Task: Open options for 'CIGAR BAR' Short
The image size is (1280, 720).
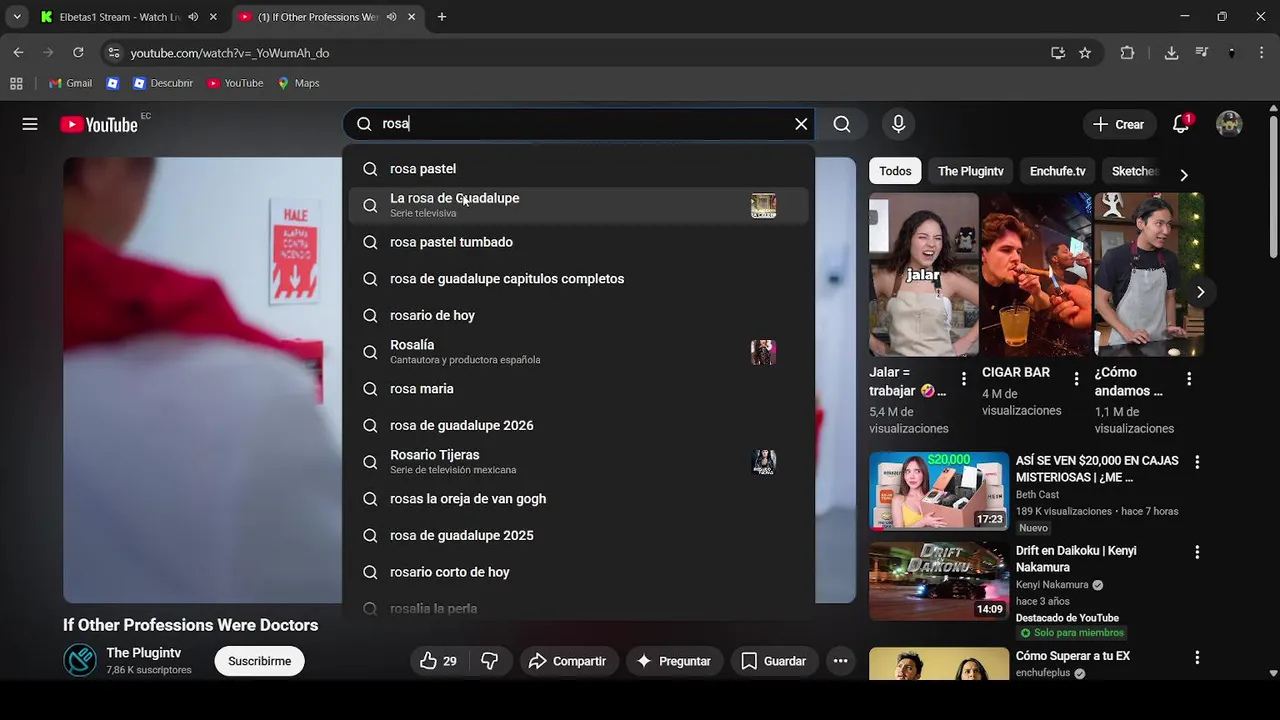Action: 1076,379
